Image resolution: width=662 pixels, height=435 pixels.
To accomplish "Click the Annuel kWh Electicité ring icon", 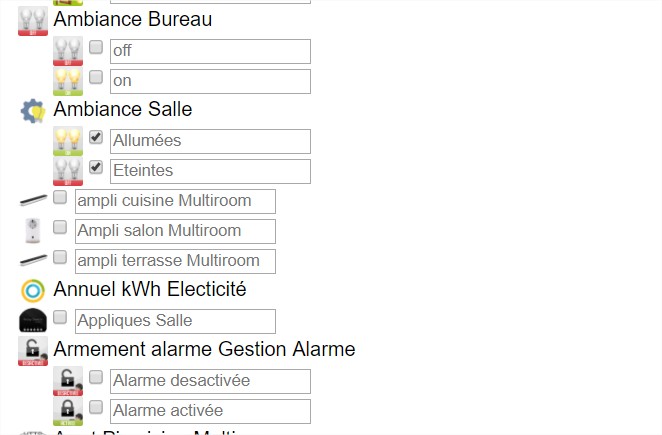I will tap(33, 291).
